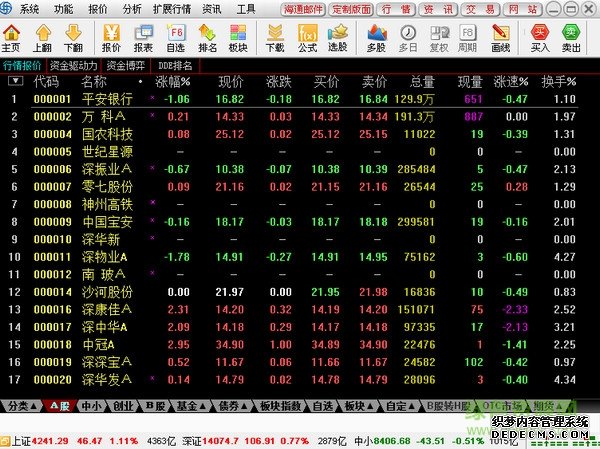600x449 pixels.
Task: Click the 行情 button at top right
Action: (x=396, y=9)
